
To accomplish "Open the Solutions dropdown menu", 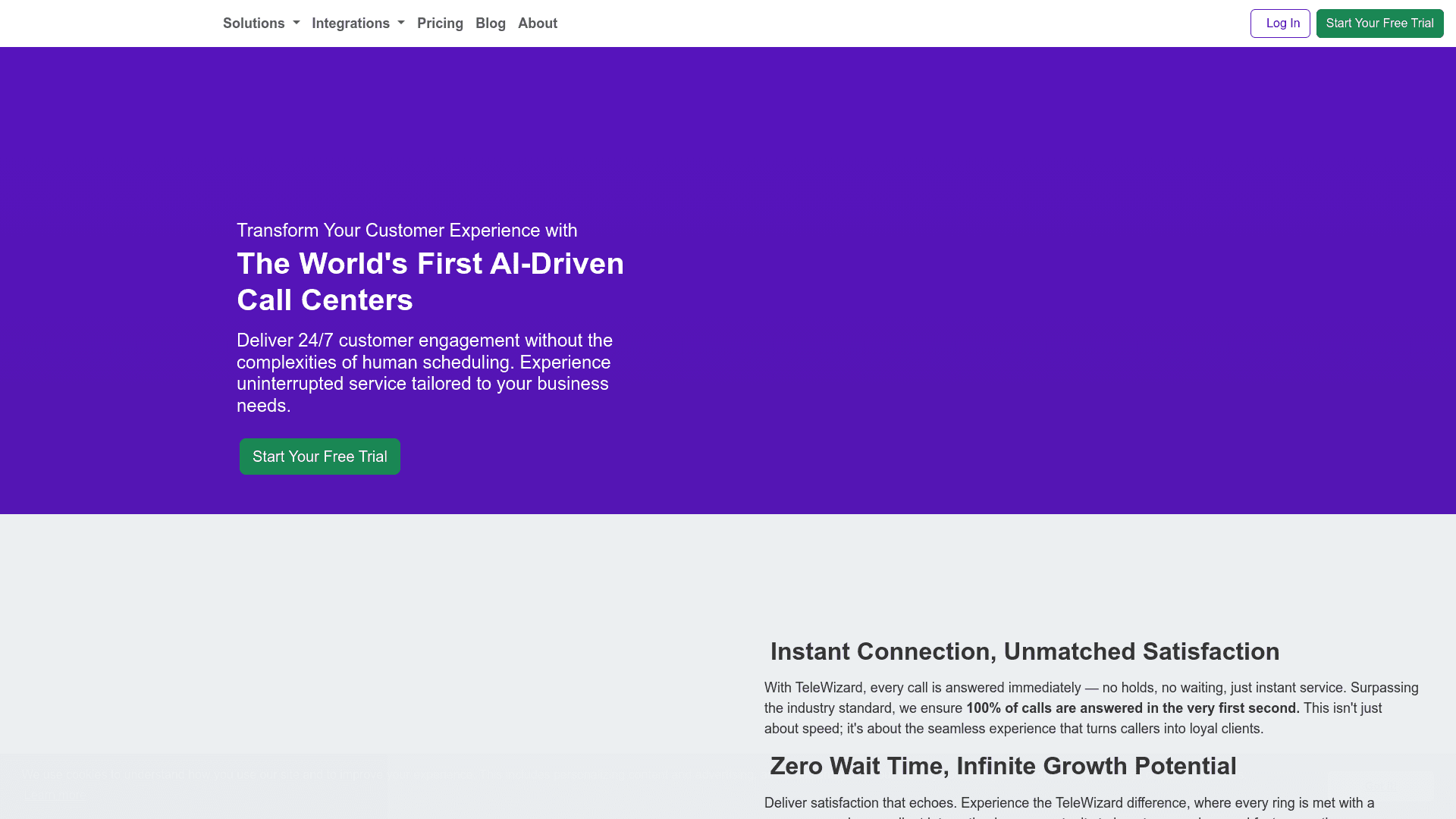I will coord(253,24).
